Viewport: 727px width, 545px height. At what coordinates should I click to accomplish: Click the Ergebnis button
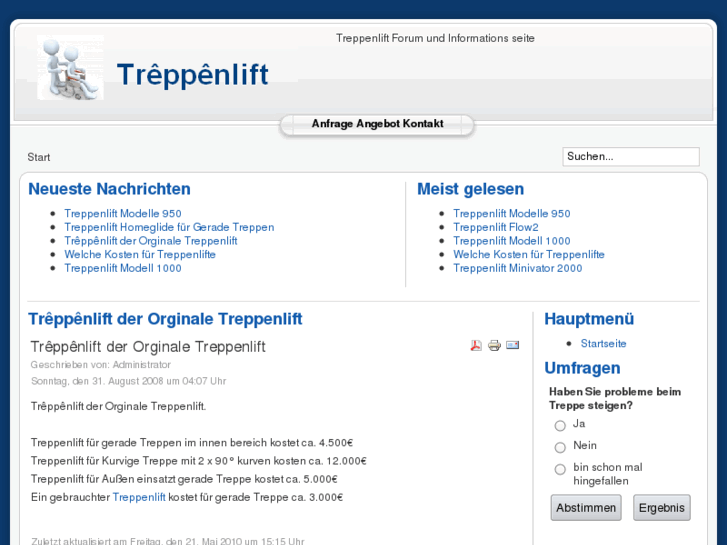click(x=662, y=508)
